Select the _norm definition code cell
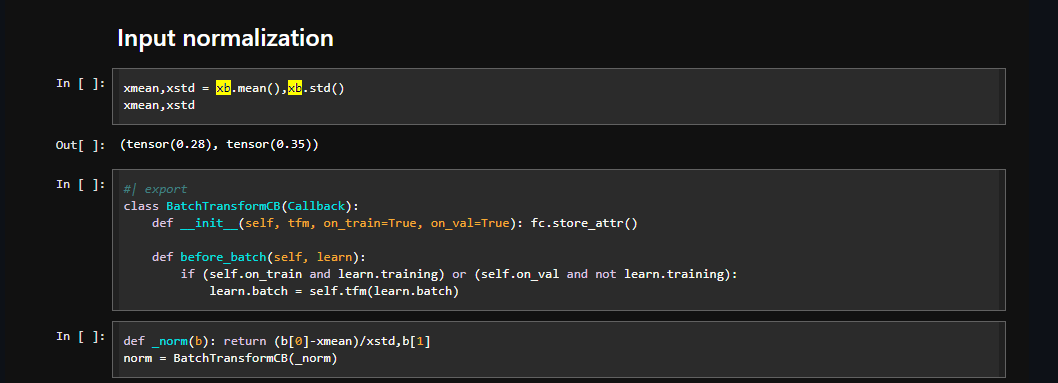1058x383 pixels. (x=559, y=349)
